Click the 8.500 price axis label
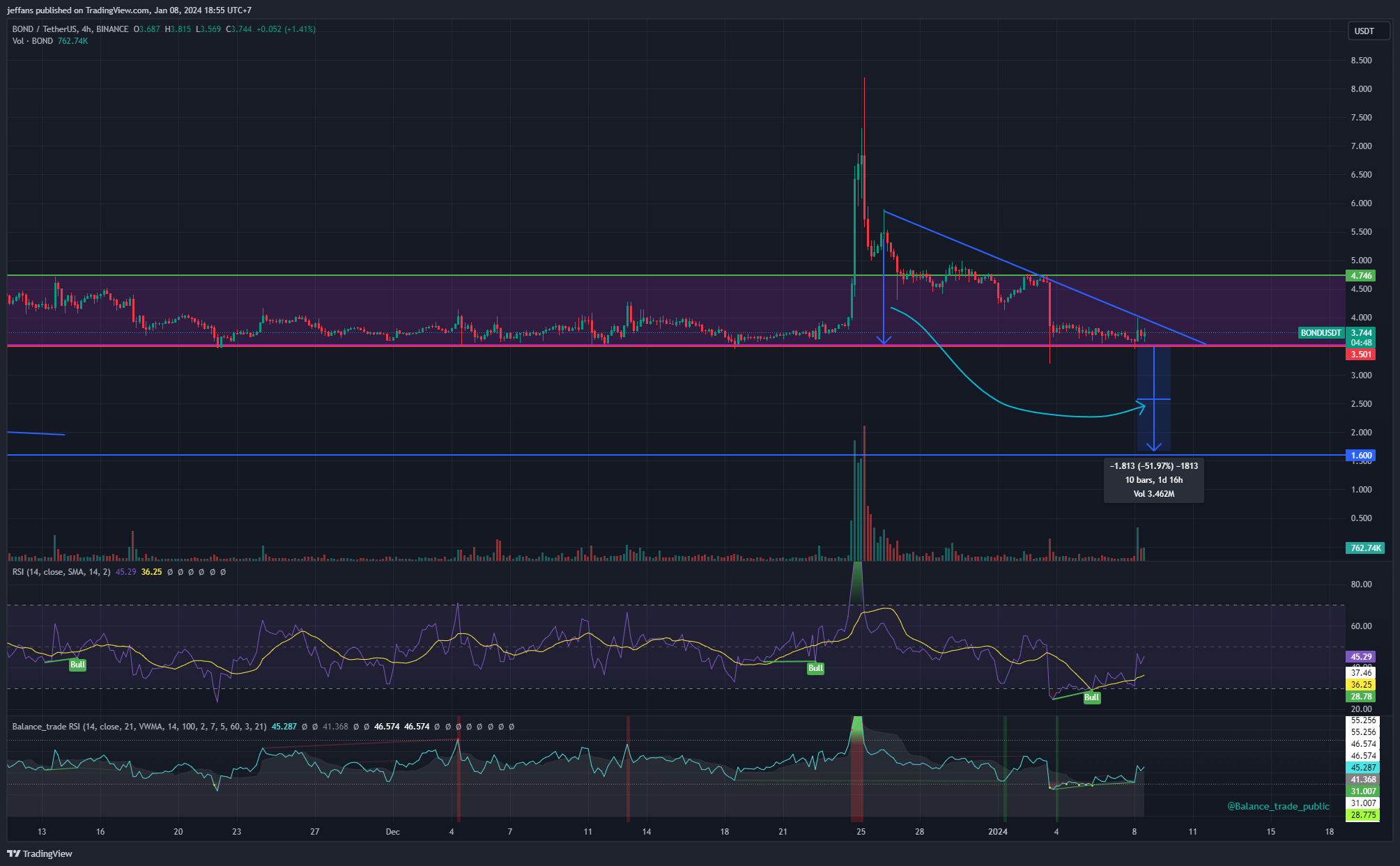 [x=1361, y=61]
